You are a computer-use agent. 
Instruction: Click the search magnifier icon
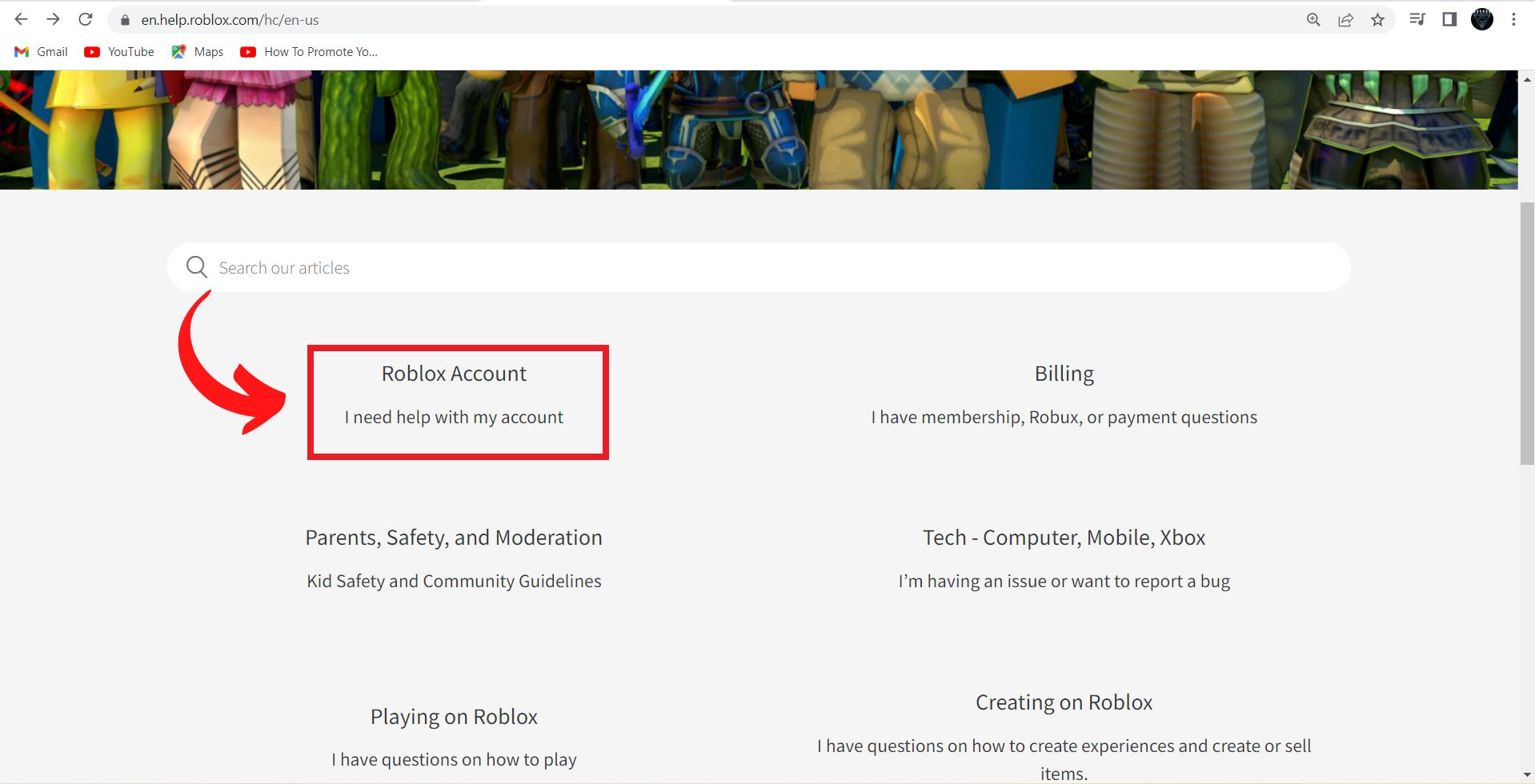pyautogui.click(x=196, y=267)
